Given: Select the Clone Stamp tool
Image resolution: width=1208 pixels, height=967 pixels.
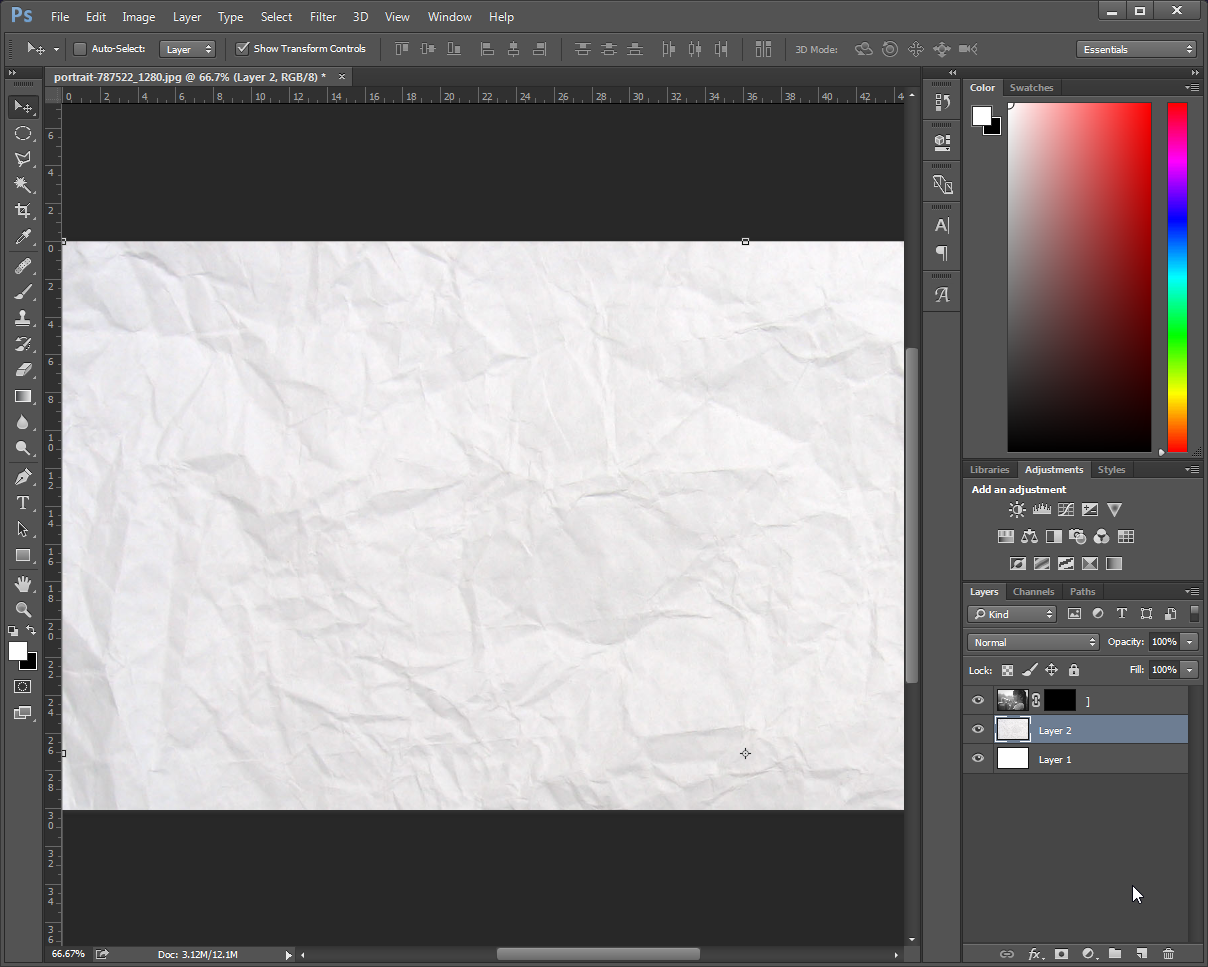Looking at the screenshot, I should [23, 318].
